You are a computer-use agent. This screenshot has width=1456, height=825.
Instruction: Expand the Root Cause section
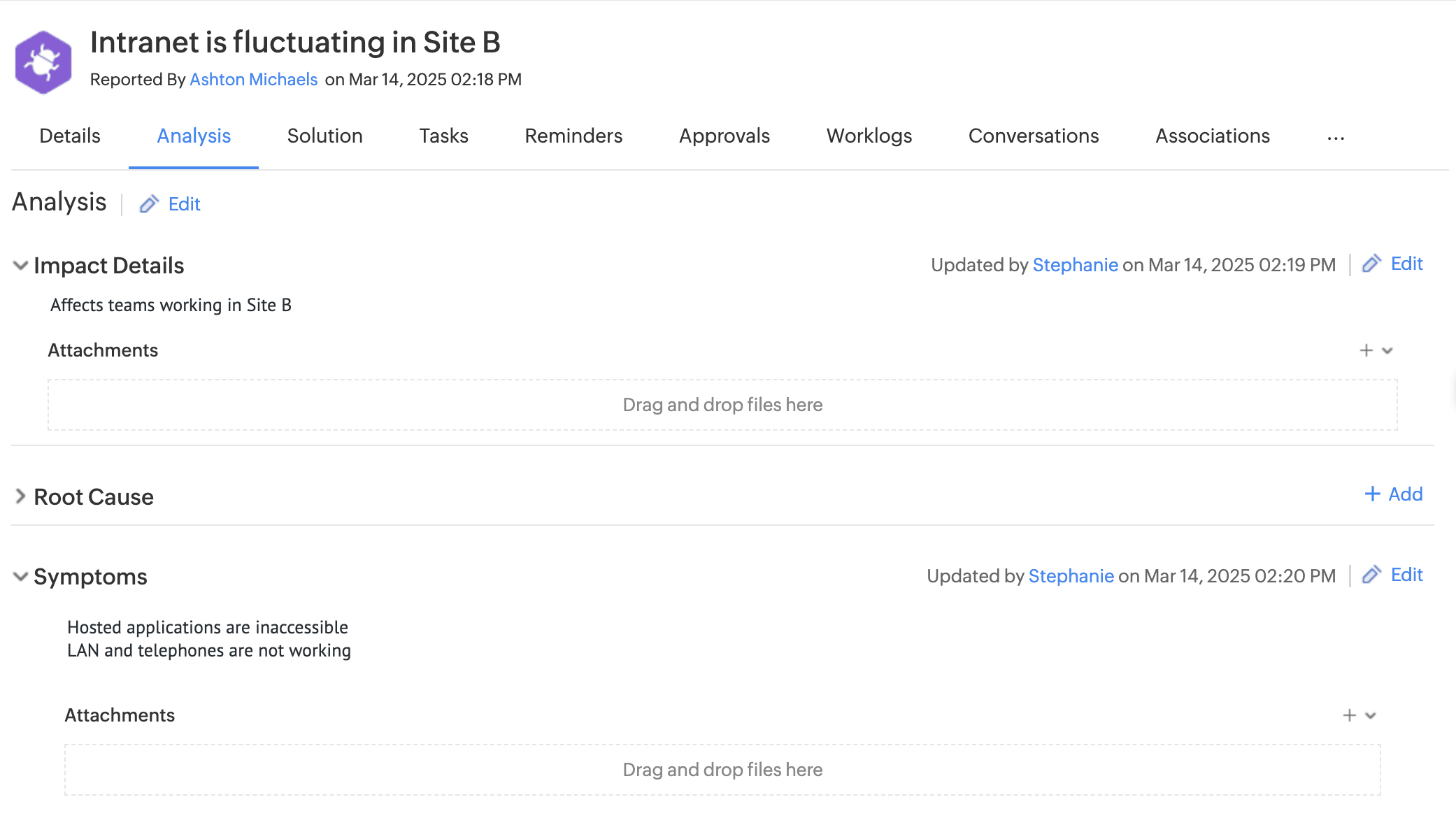tap(21, 496)
